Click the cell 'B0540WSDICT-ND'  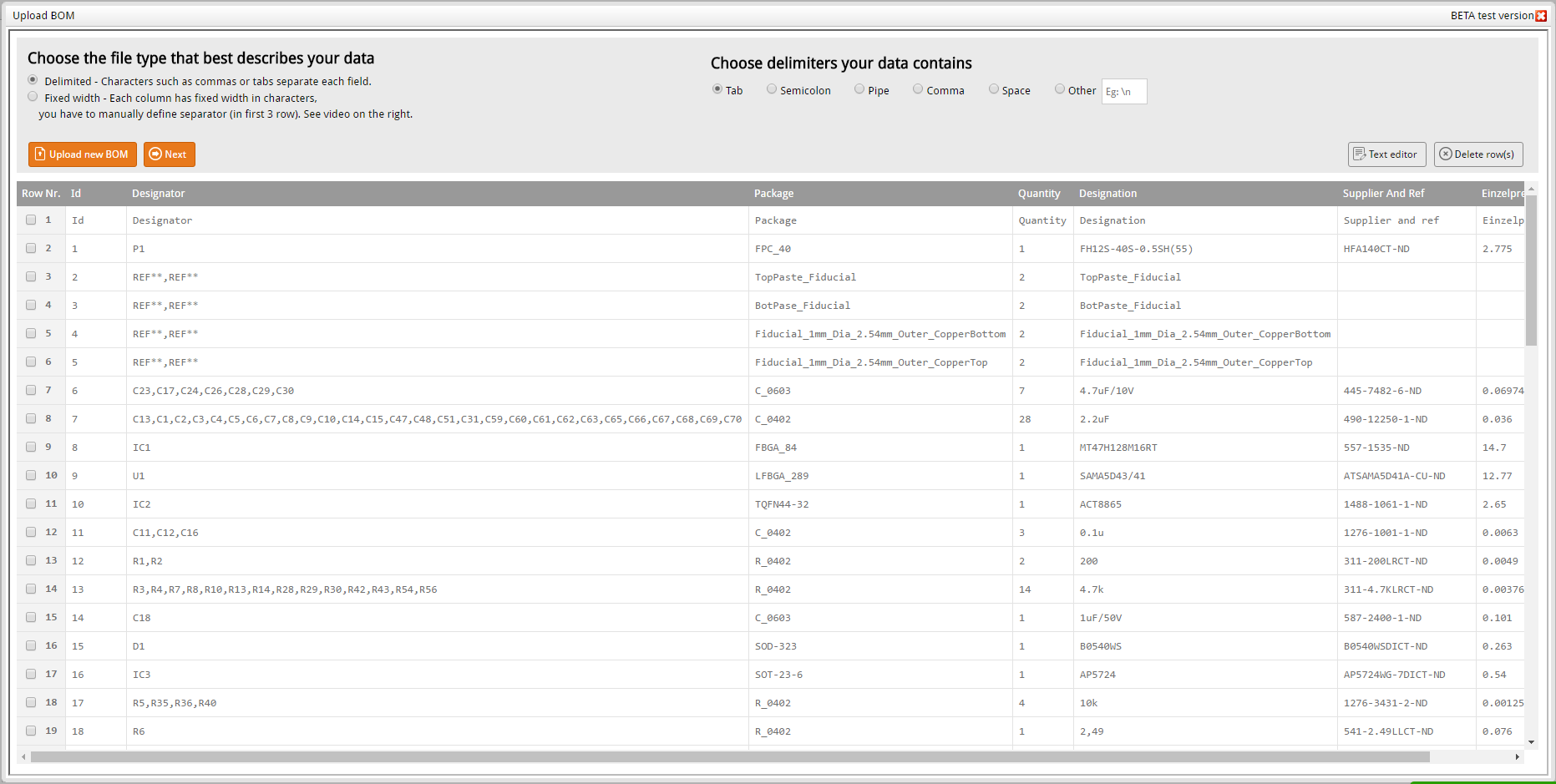coord(1406,646)
